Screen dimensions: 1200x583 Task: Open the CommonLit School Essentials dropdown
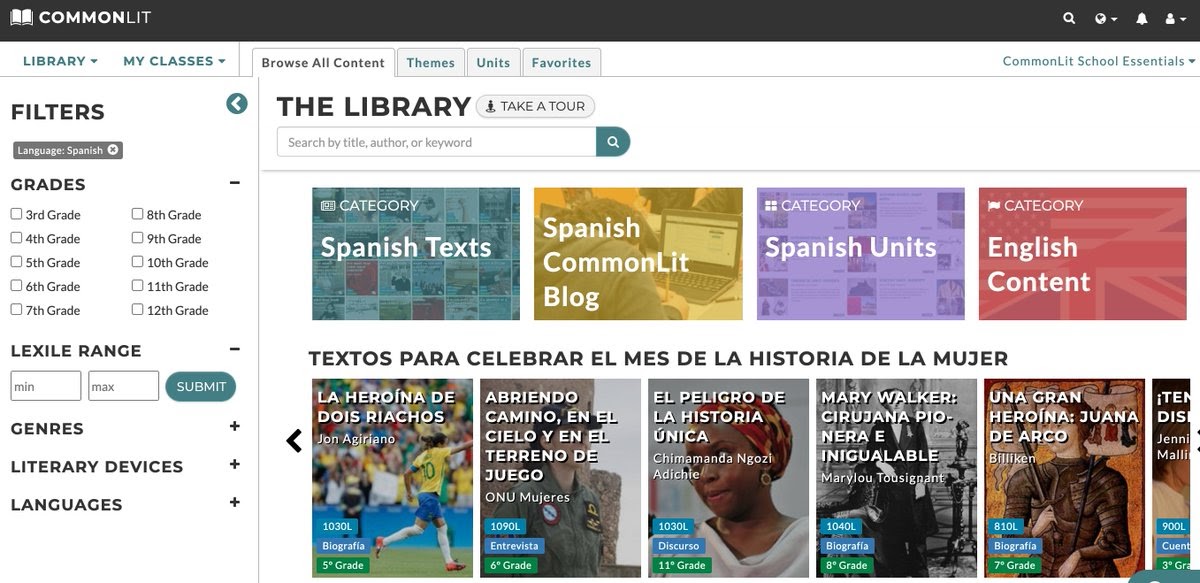[1099, 61]
